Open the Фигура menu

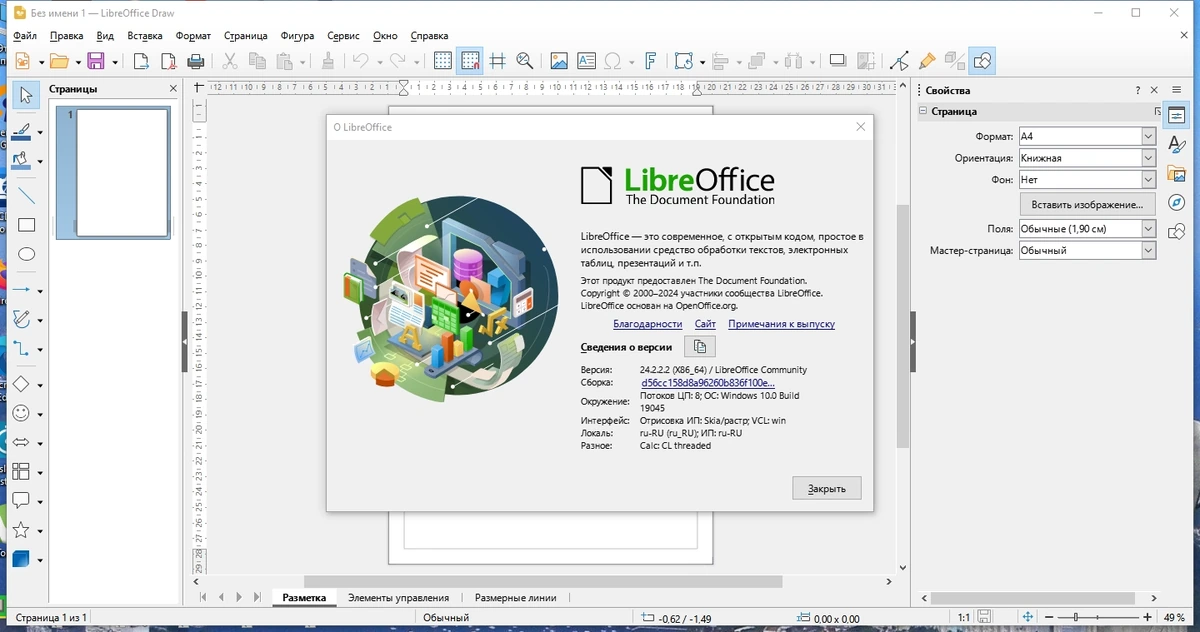pyautogui.click(x=297, y=36)
